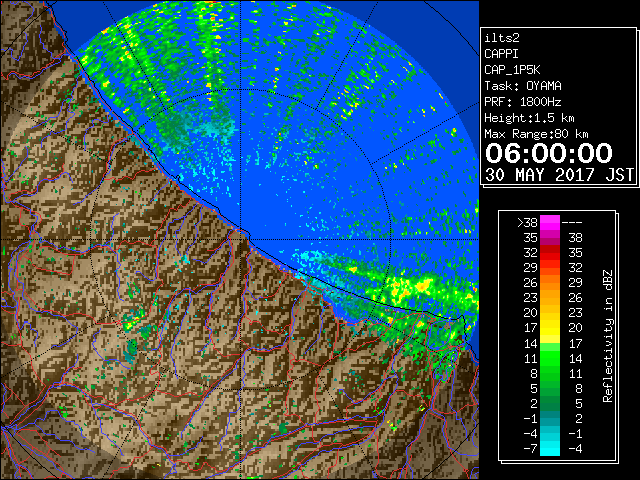Click the 30 MAY 2017 JST date
The image size is (640, 480).
pos(559,175)
